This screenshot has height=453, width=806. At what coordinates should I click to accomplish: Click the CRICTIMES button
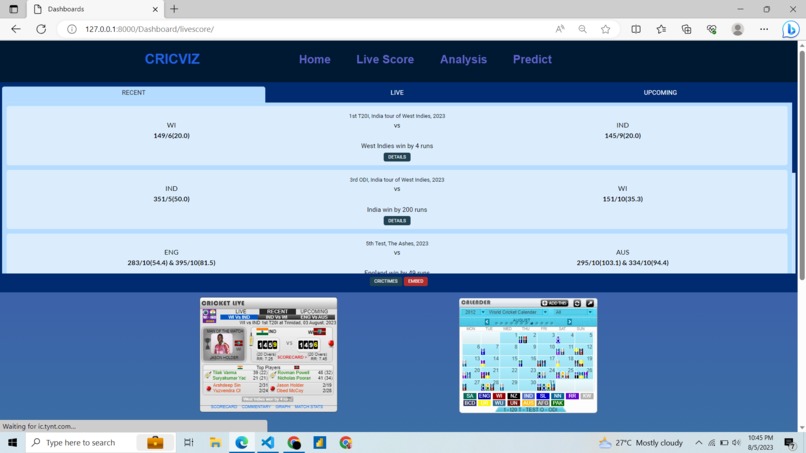point(386,281)
